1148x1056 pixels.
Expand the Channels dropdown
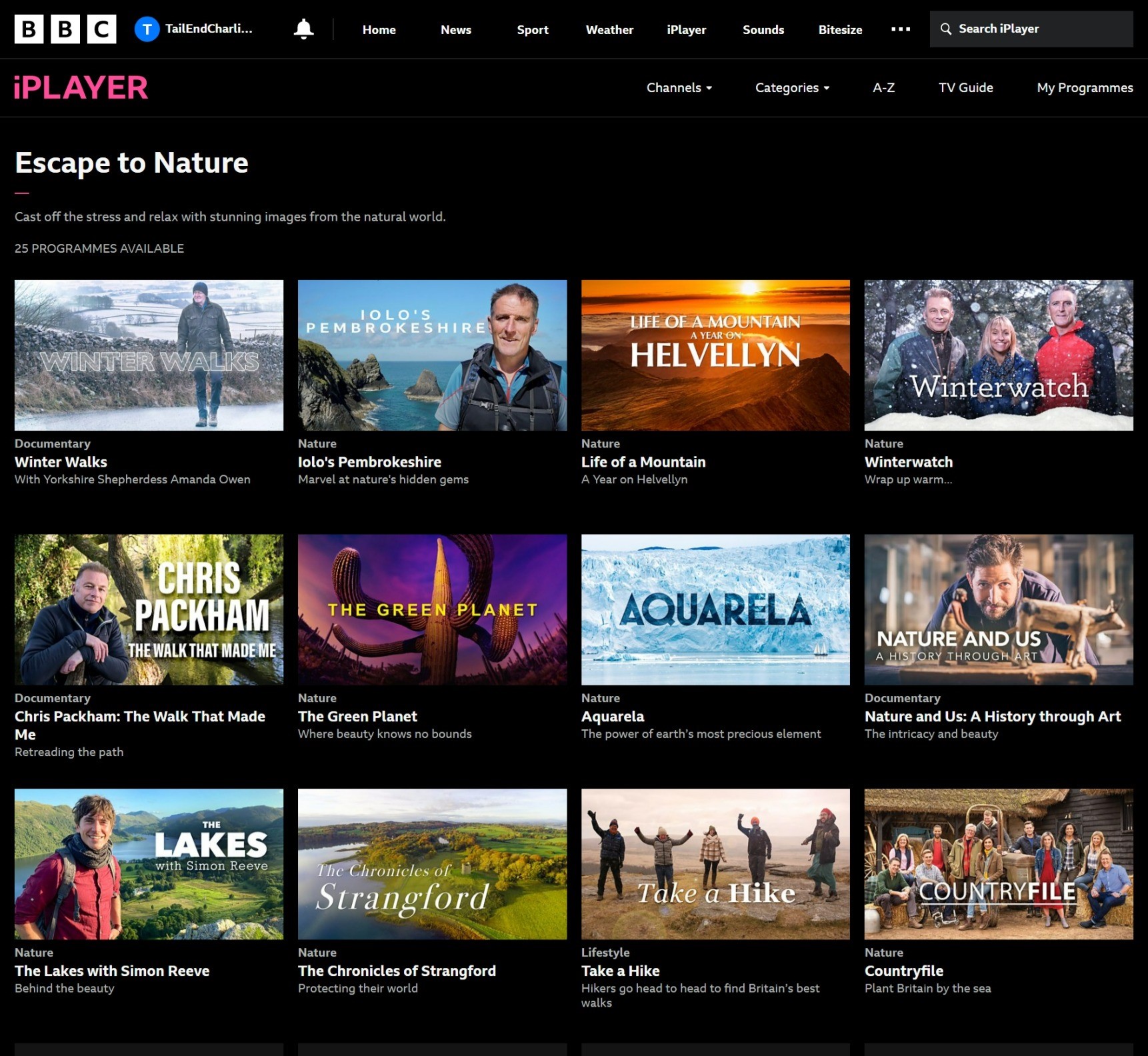click(679, 87)
